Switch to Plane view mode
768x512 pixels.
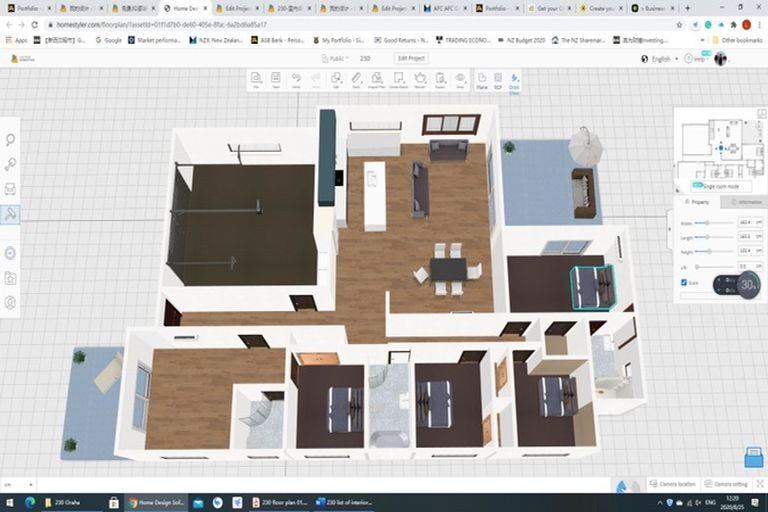point(482,79)
